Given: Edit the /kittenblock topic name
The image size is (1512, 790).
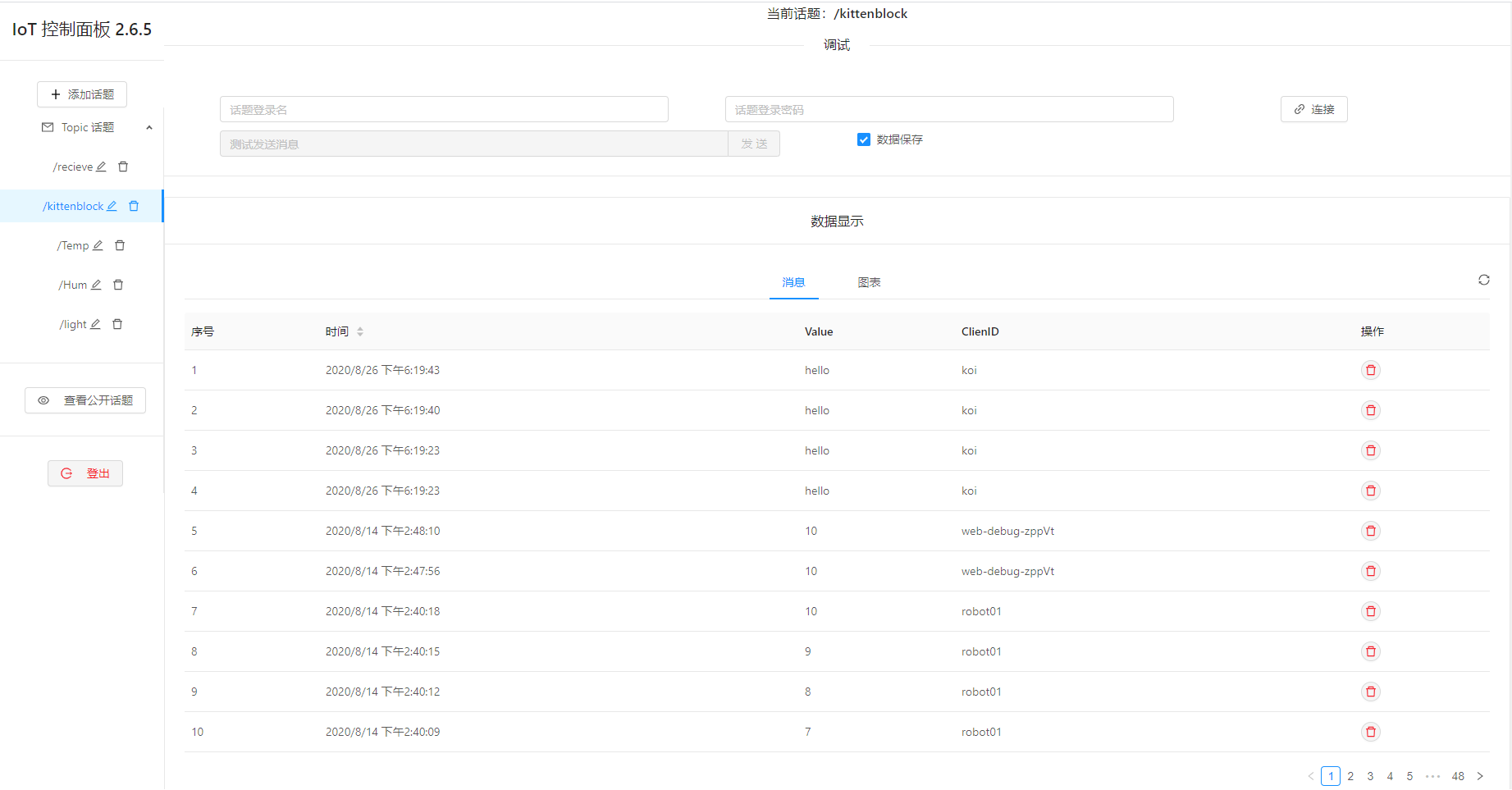Looking at the screenshot, I should coord(112,206).
